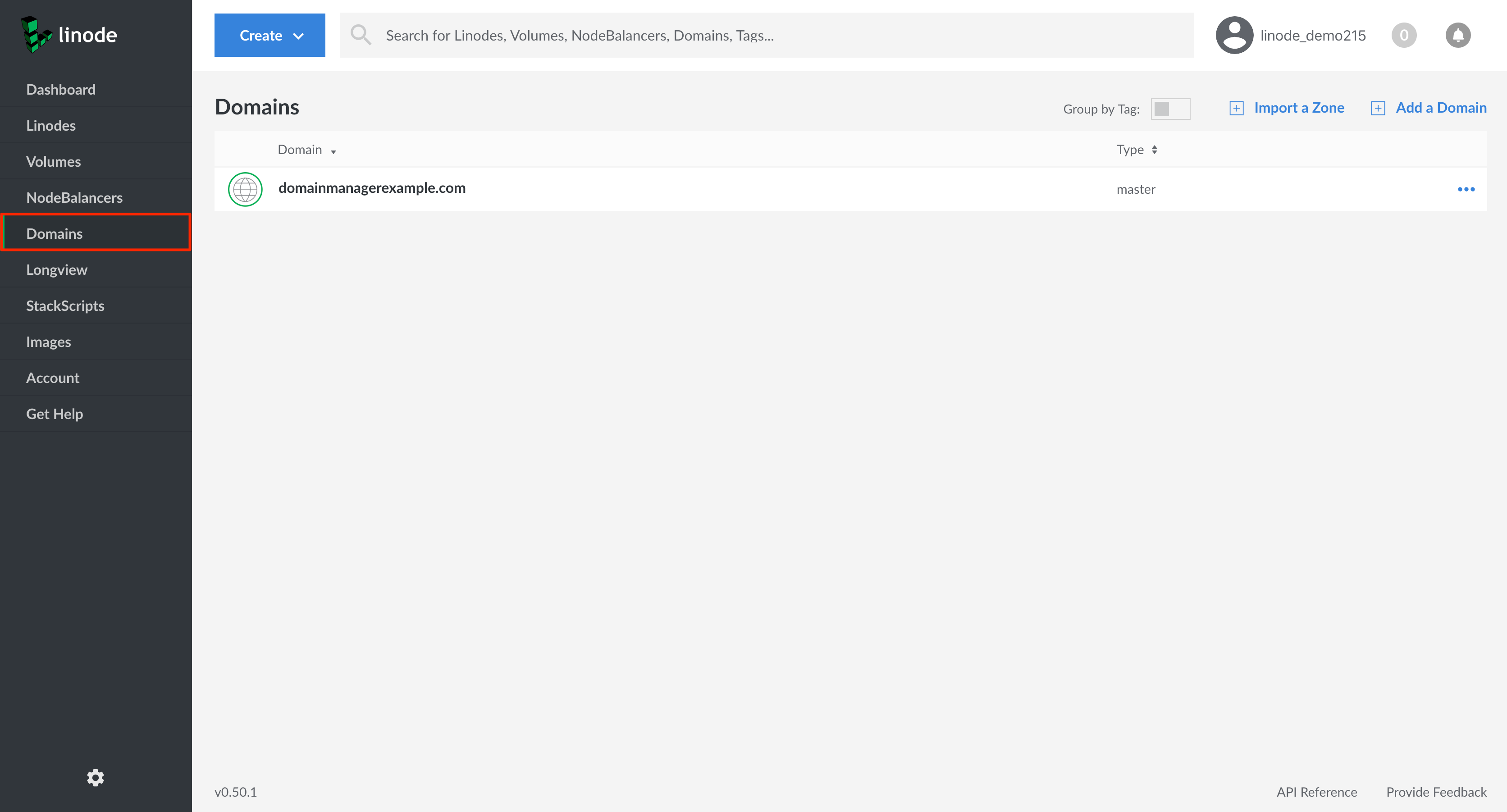The height and width of the screenshot is (812, 1507).
Task: Sort table by Domain column arrow
Action: [333, 151]
